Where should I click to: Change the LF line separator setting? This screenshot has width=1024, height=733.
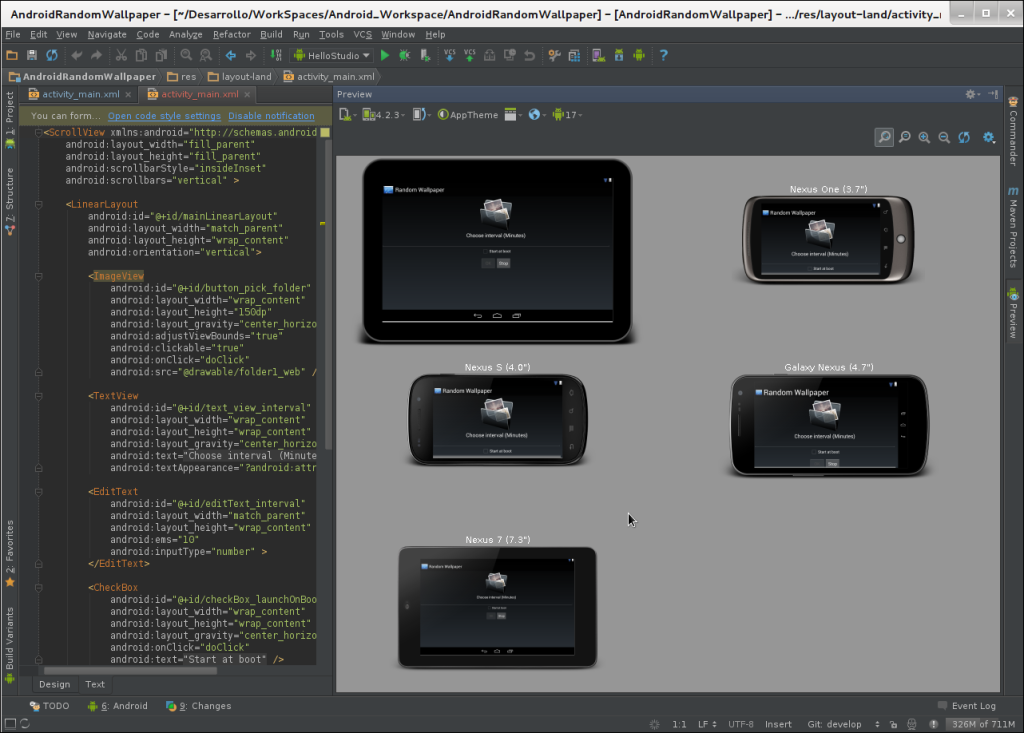[x=707, y=724]
